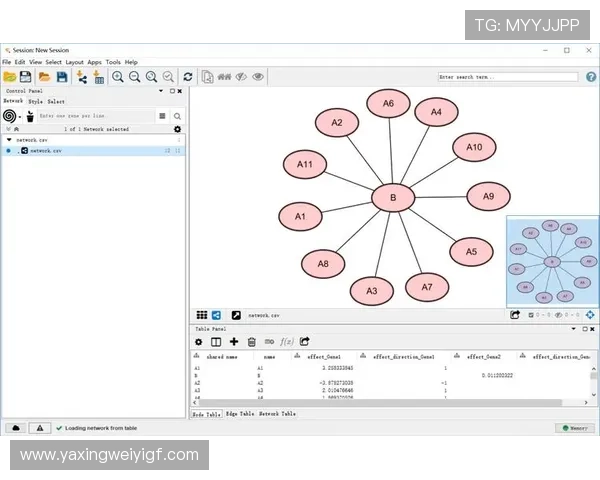Click the Show/Hide eye icon in toolbar
The width and height of the screenshot is (600, 480).
[x=258, y=77]
